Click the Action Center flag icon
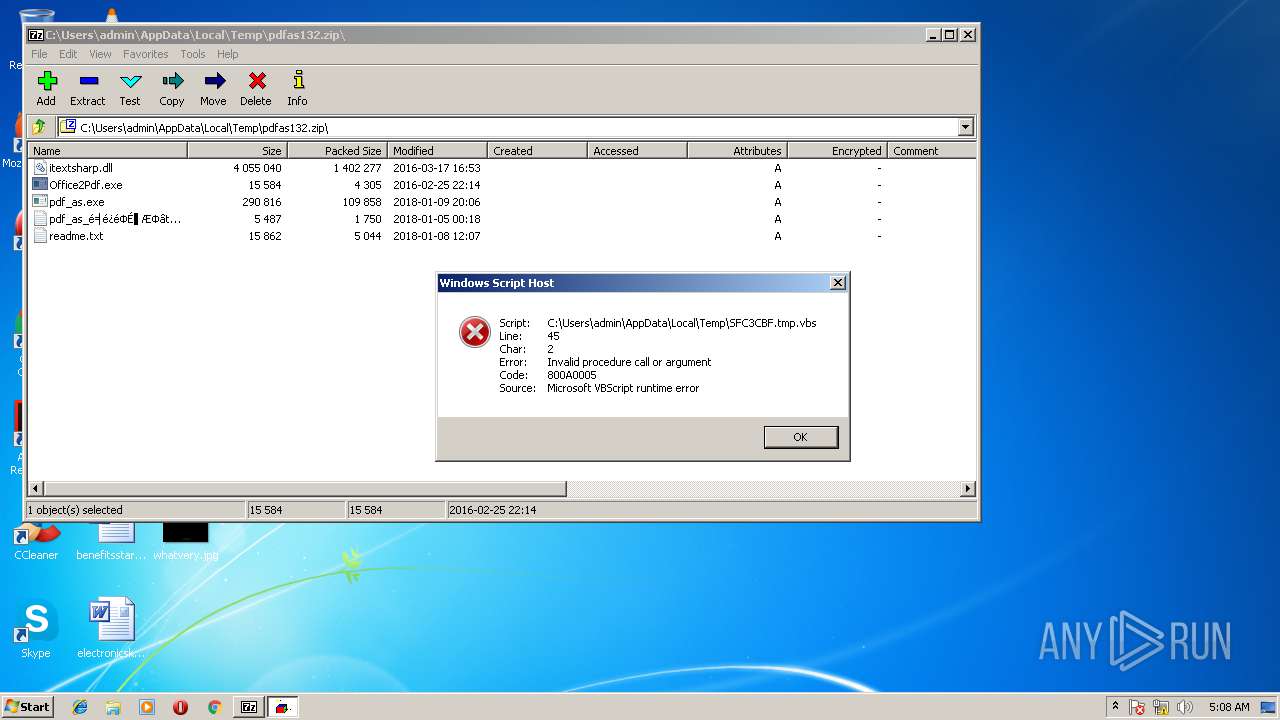Screen dimensions: 1280x720 (x=1137, y=707)
